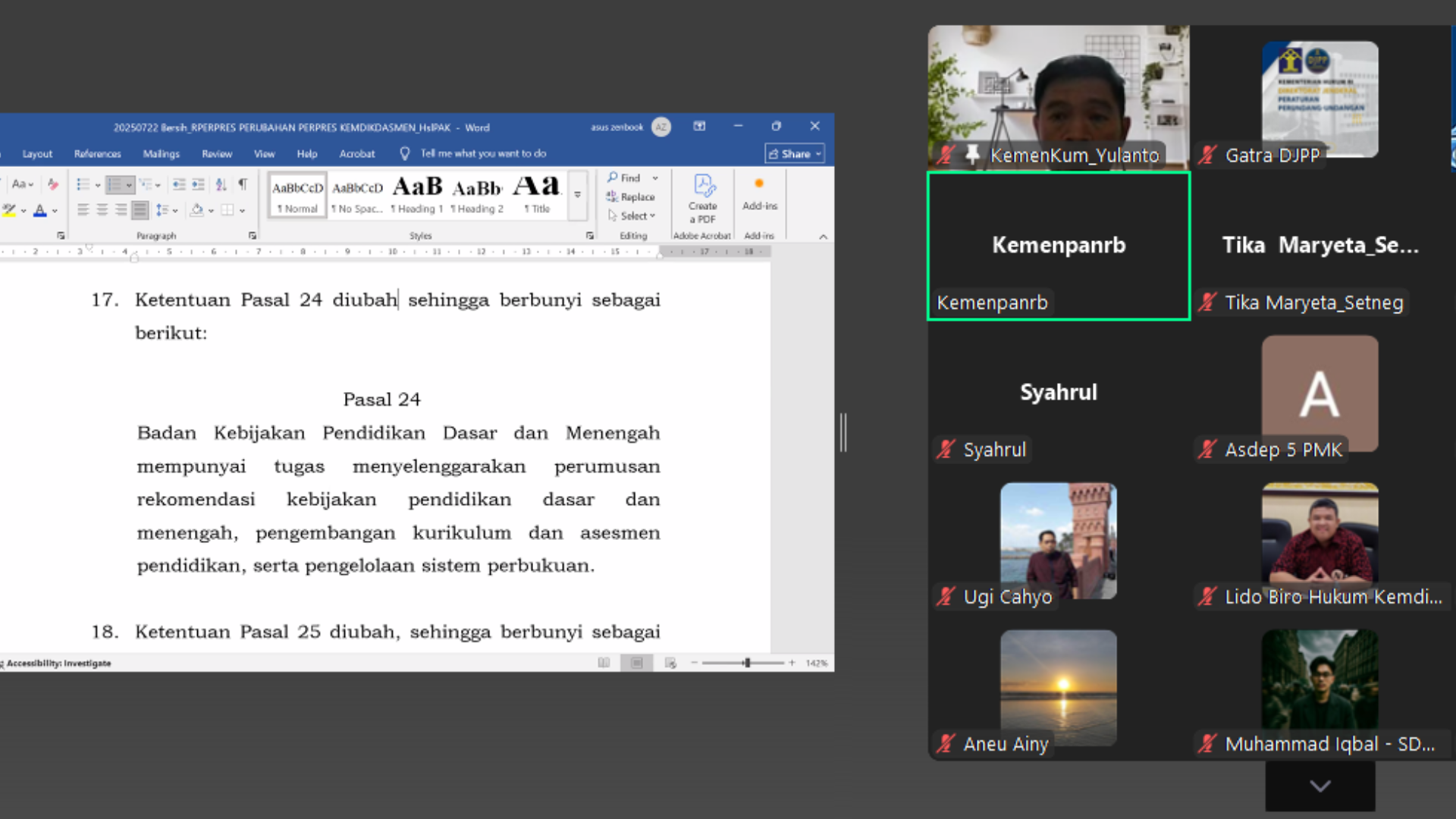Apply the Title style

tap(537, 195)
